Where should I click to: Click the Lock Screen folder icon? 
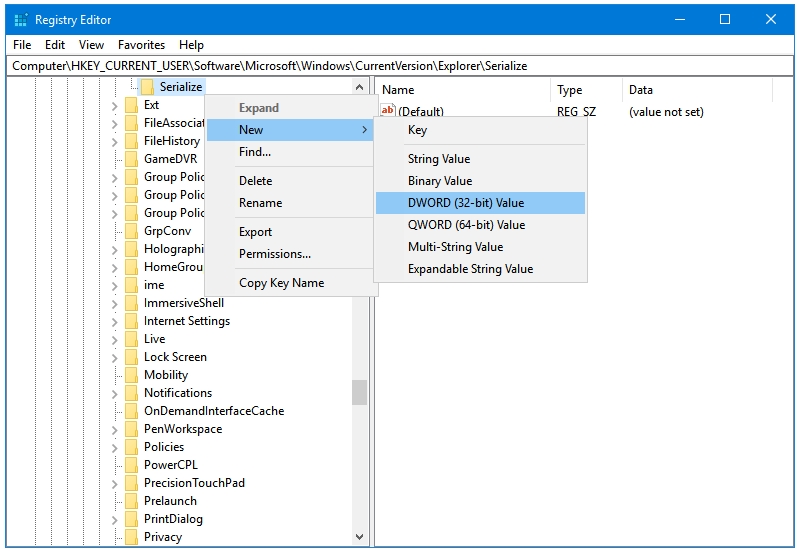coord(131,357)
